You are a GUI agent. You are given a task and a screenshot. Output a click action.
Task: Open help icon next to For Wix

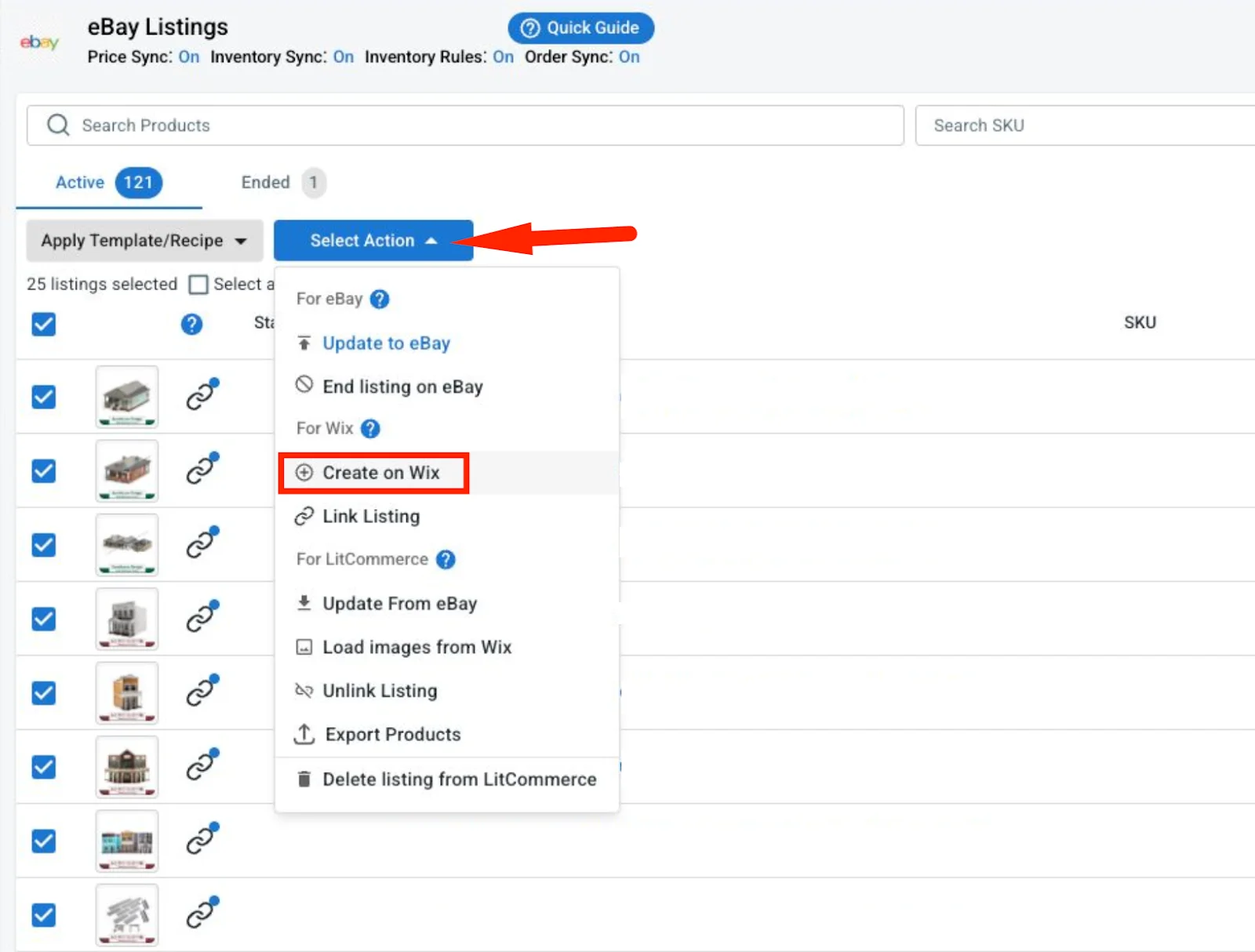pos(369,428)
